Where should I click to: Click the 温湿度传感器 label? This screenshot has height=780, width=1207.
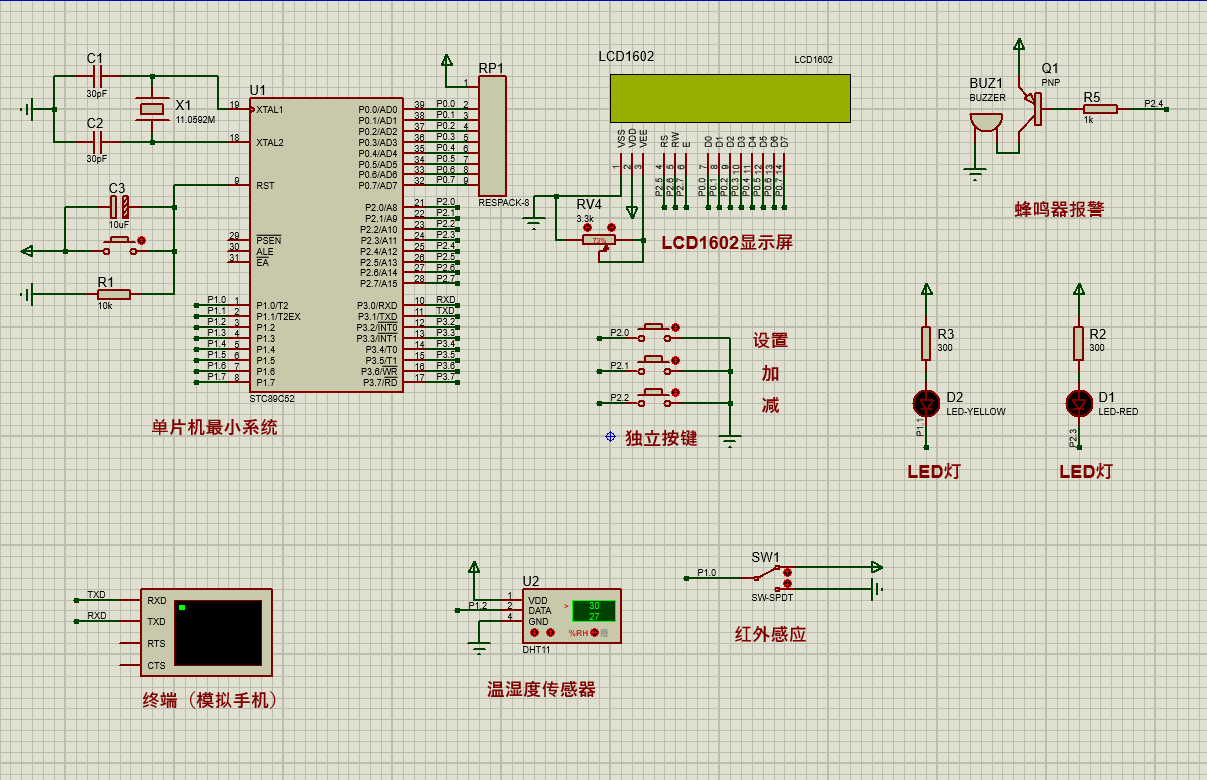(x=541, y=689)
